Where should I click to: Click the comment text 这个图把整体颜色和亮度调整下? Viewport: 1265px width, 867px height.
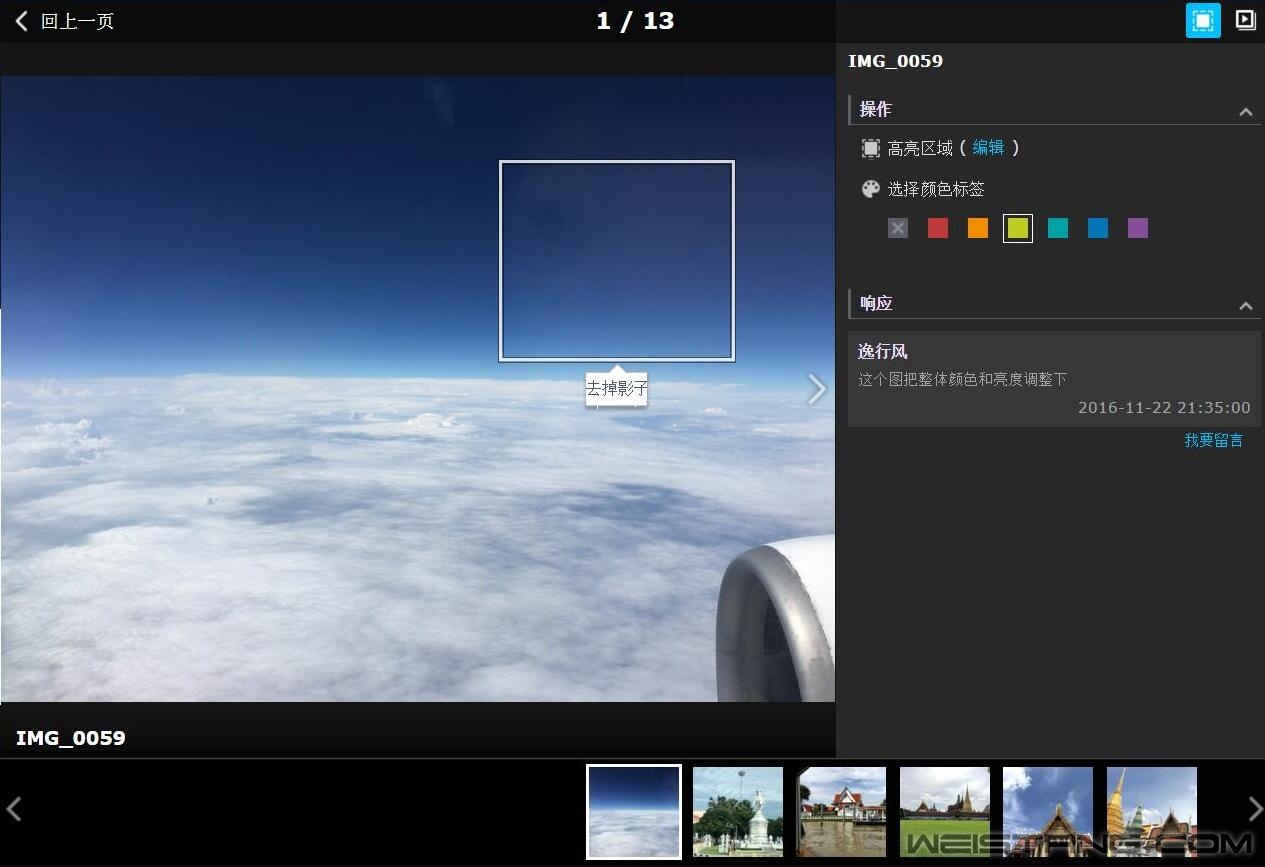coord(963,380)
